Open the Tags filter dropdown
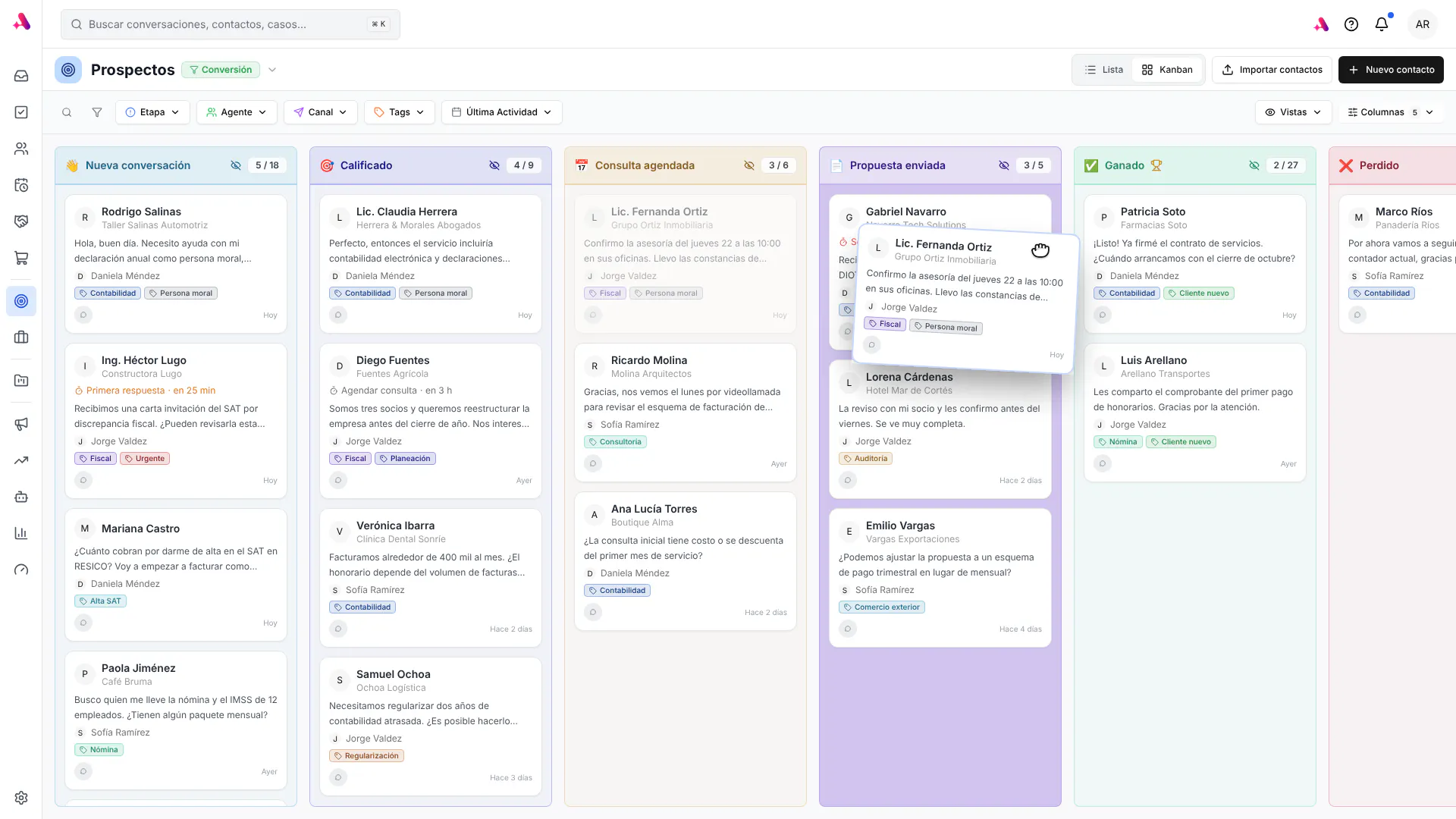Image resolution: width=1456 pixels, height=819 pixels. (x=400, y=112)
